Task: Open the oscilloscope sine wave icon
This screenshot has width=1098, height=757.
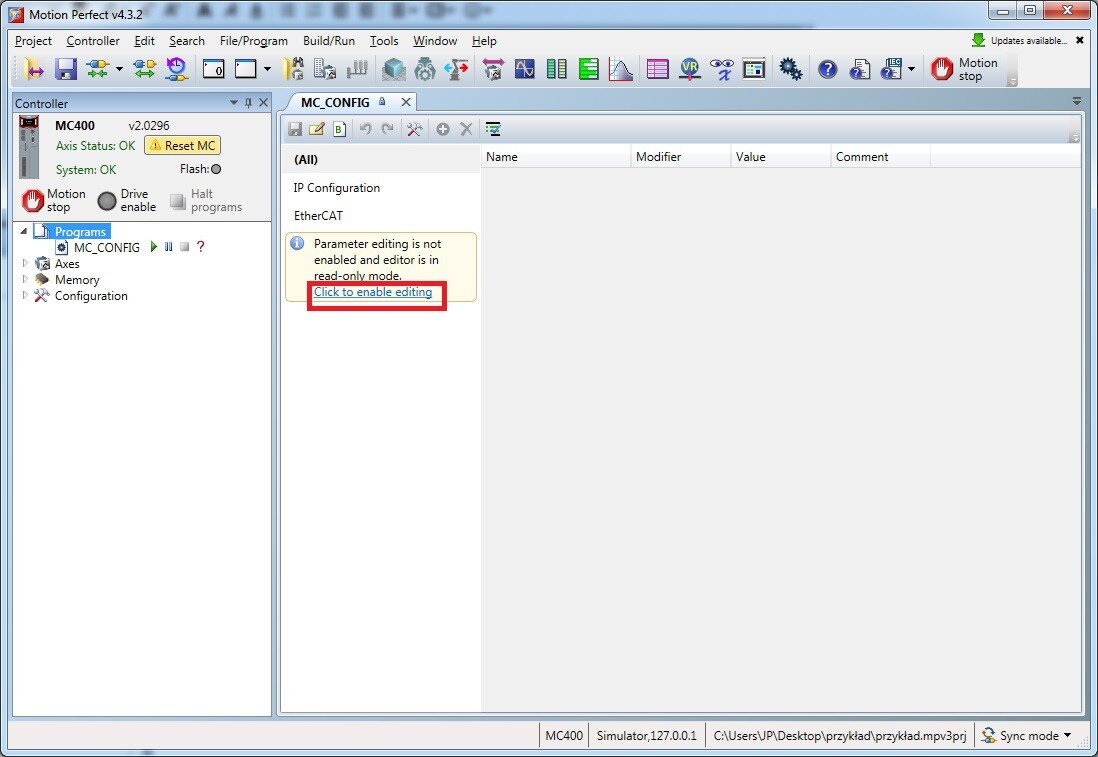Action: click(524, 69)
